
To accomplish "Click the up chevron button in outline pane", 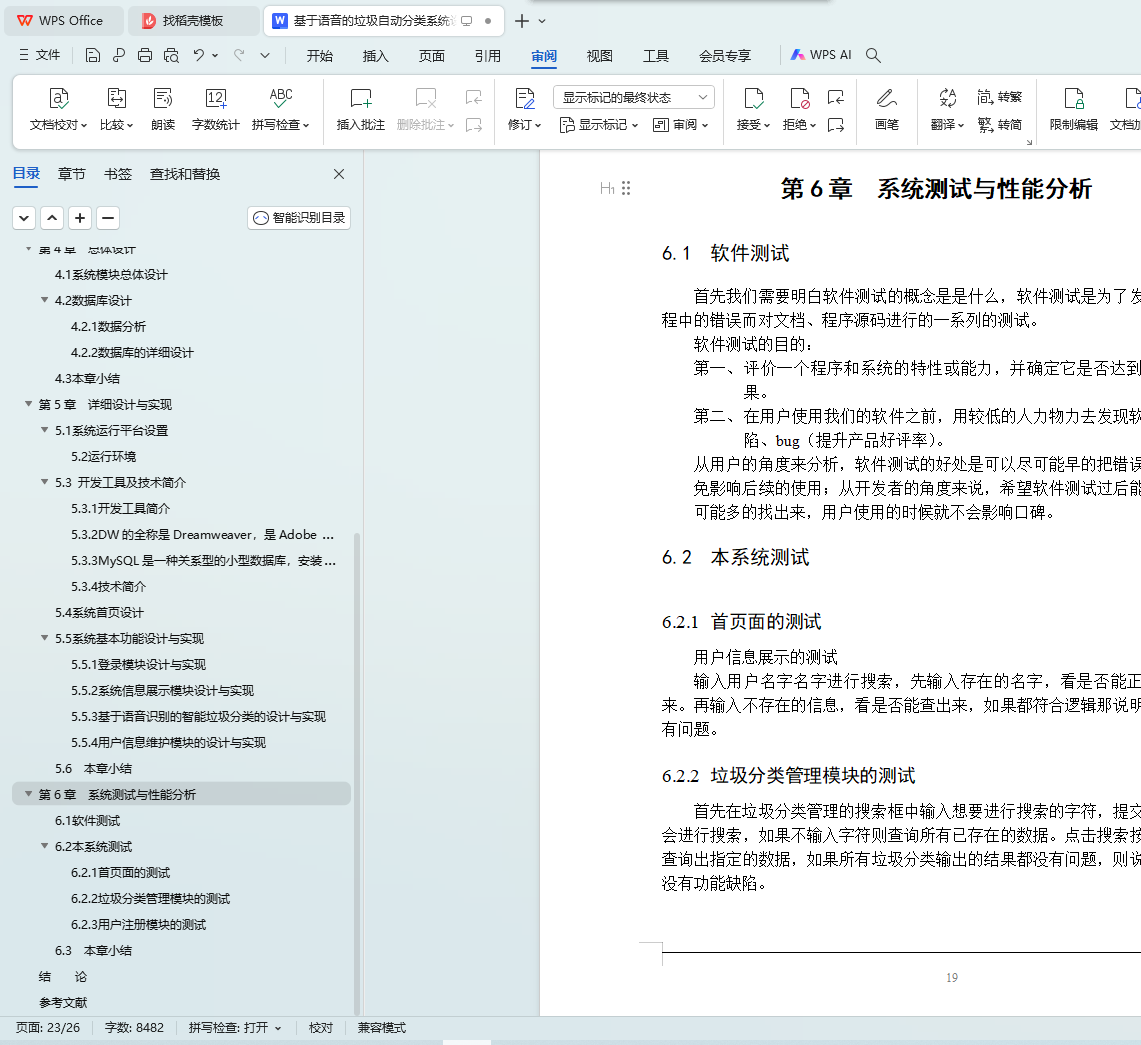I will [52, 218].
